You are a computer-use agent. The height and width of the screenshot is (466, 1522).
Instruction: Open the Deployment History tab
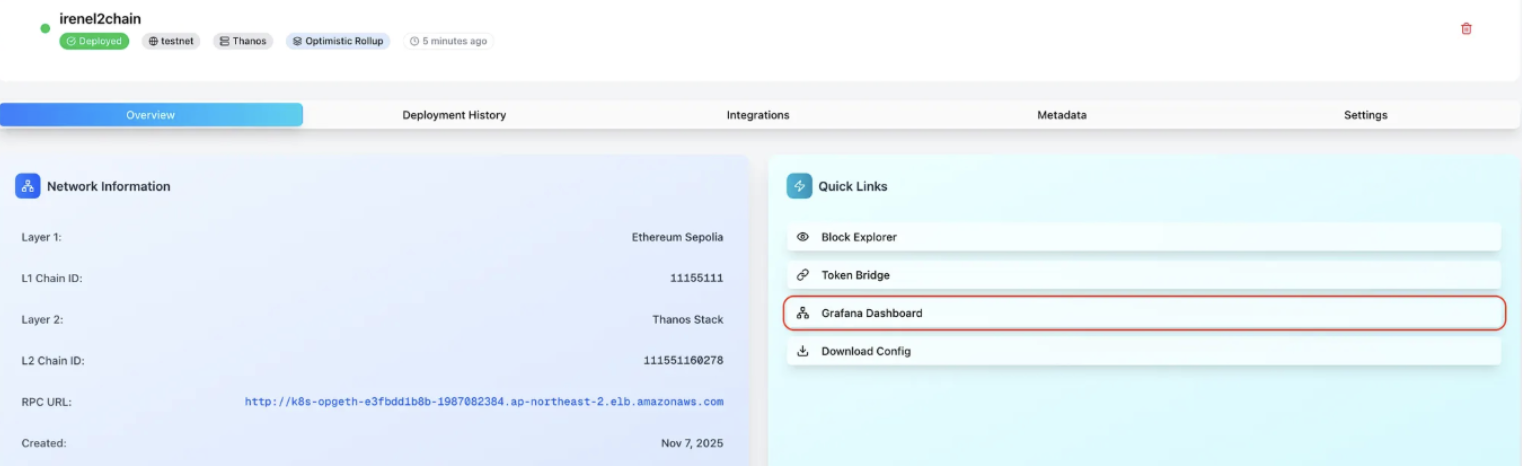click(x=454, y=115)
